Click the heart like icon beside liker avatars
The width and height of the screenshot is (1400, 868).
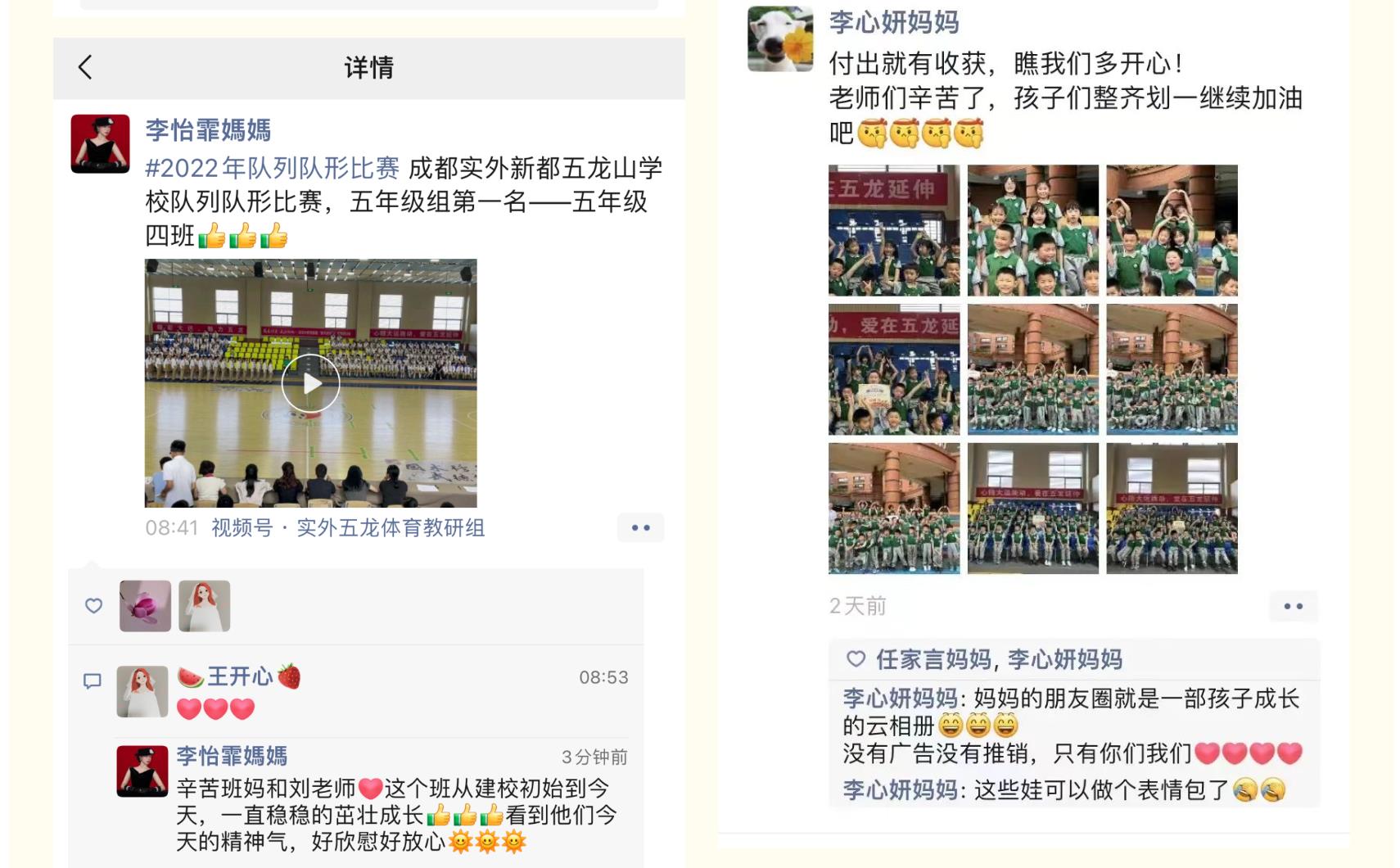click(x=94, y=606)
